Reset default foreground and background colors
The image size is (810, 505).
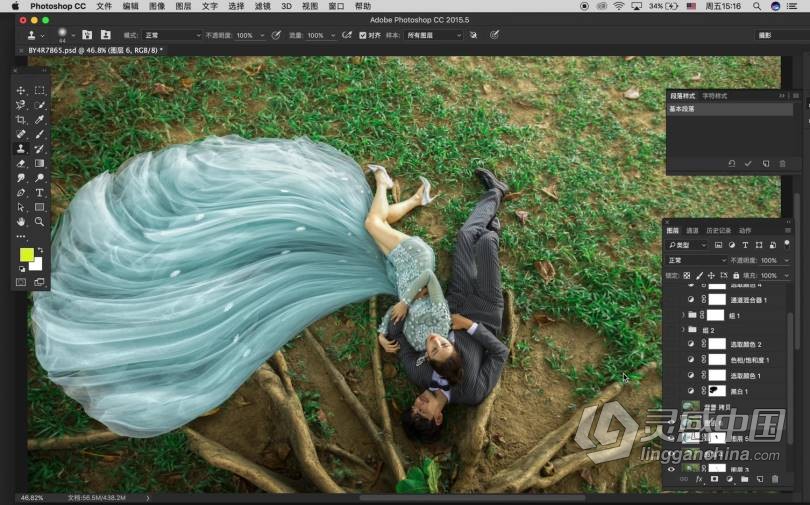[22, 269]
